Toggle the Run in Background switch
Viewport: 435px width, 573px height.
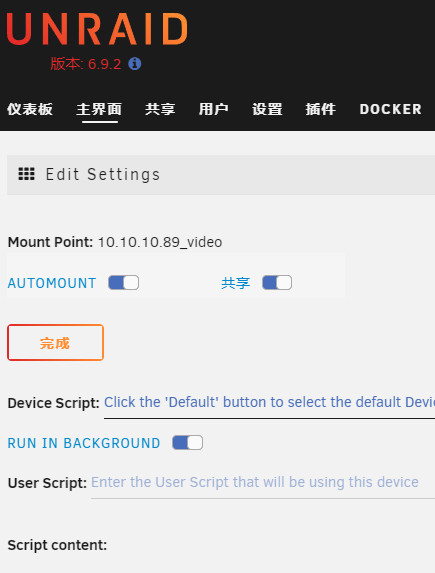[188, 443]
